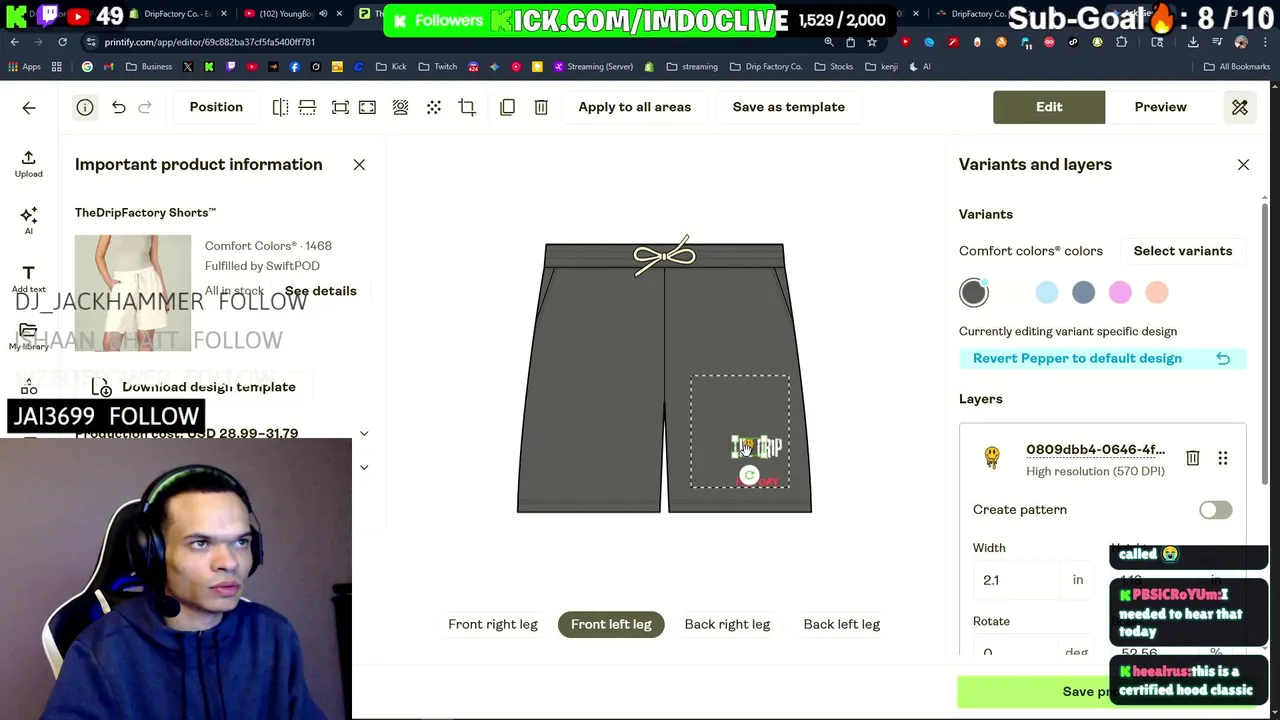1280x720 pixels.
Task: Open the Upload sidebar tool
Action: (28, 164)
